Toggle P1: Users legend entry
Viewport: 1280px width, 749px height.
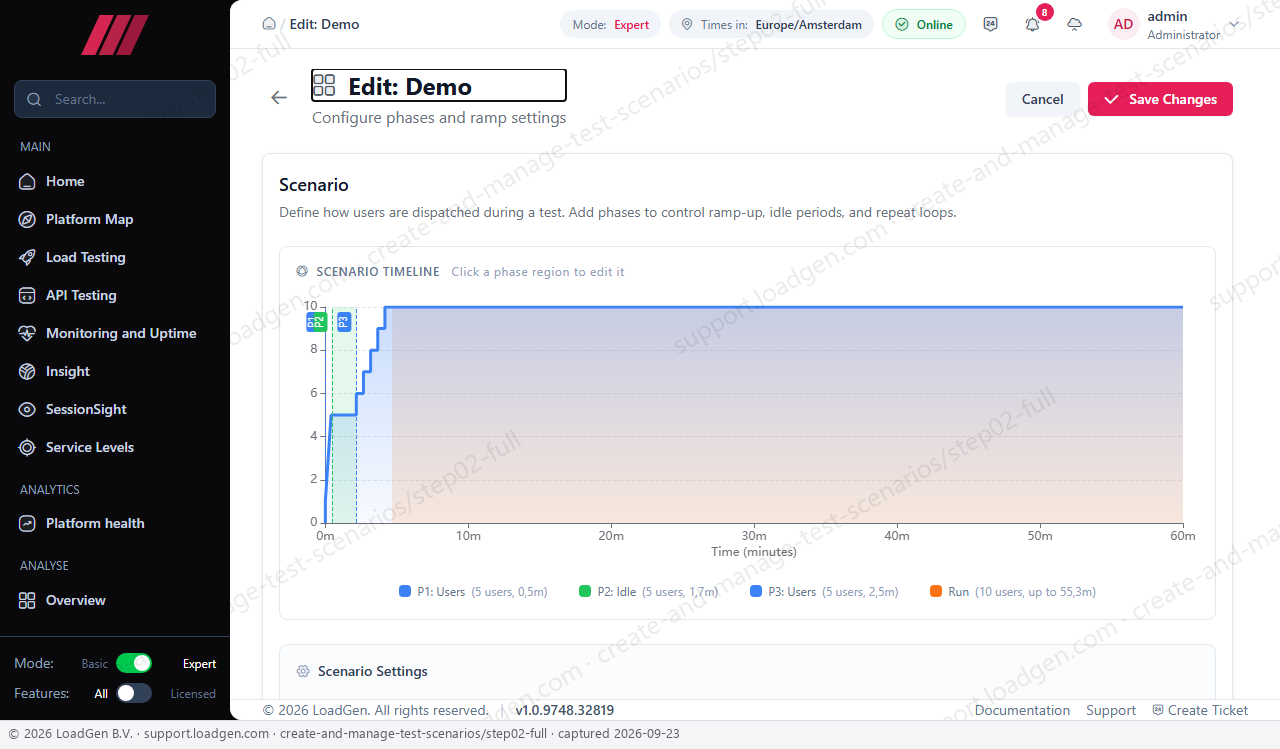[473, 592]
